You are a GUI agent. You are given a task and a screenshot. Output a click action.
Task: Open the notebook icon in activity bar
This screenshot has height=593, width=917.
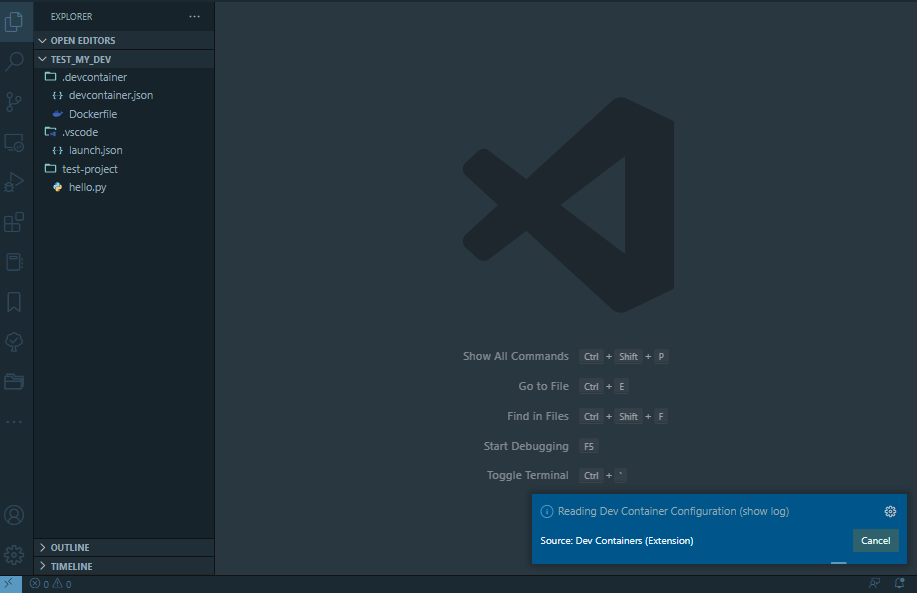click(14, 261)
